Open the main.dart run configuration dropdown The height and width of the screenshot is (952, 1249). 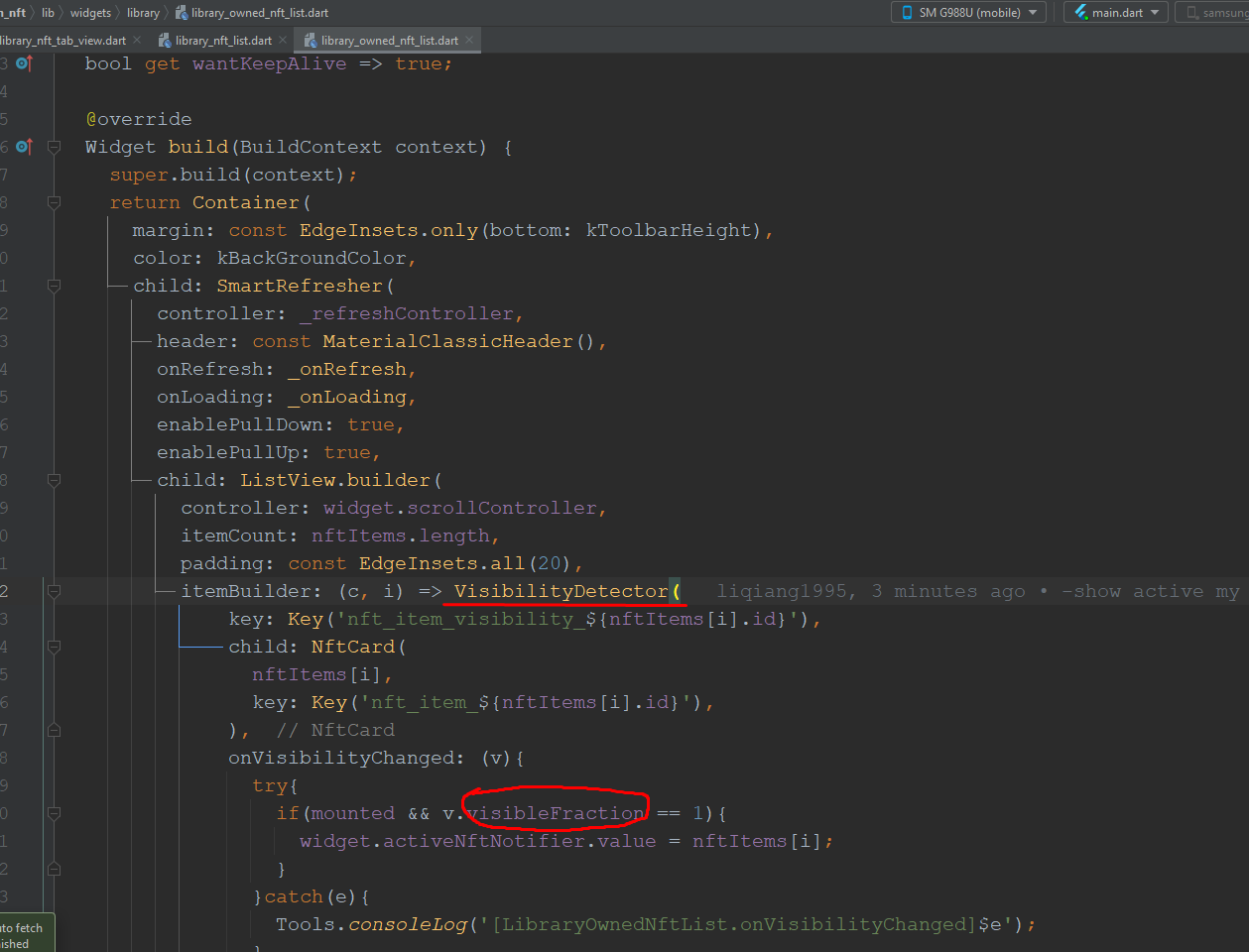coord(1154,13)
